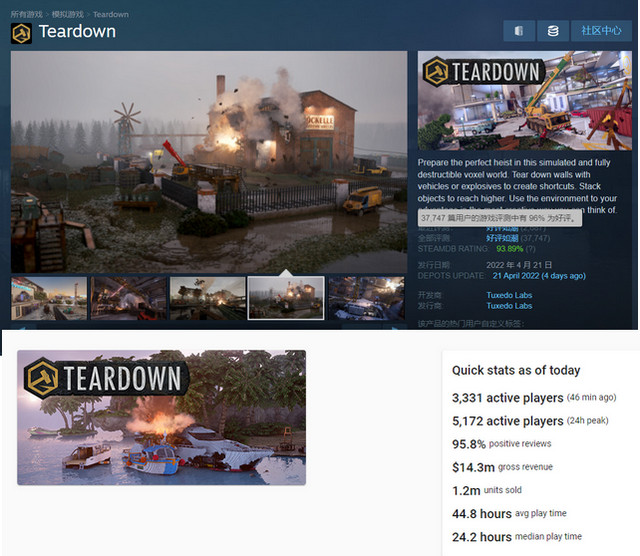Screen dimensions: 640x556
Task: Click the $14.3m gross revenue stat
Action: (502, 467)
